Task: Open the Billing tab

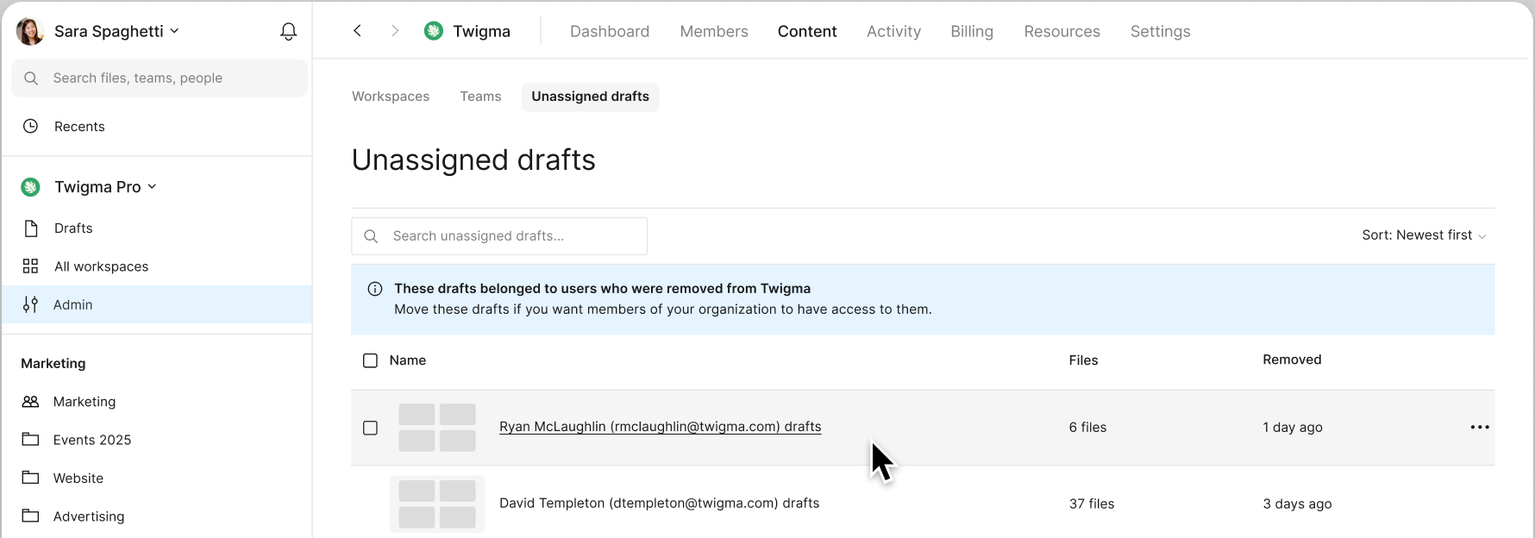Action: coord(972,31)
